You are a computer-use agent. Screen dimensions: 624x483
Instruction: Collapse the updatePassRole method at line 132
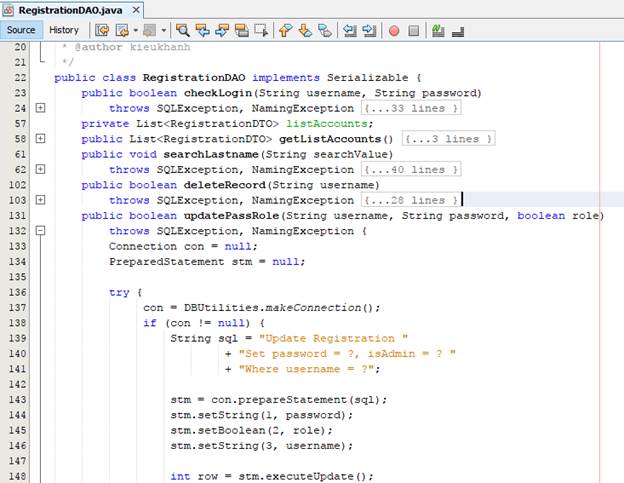40,230
